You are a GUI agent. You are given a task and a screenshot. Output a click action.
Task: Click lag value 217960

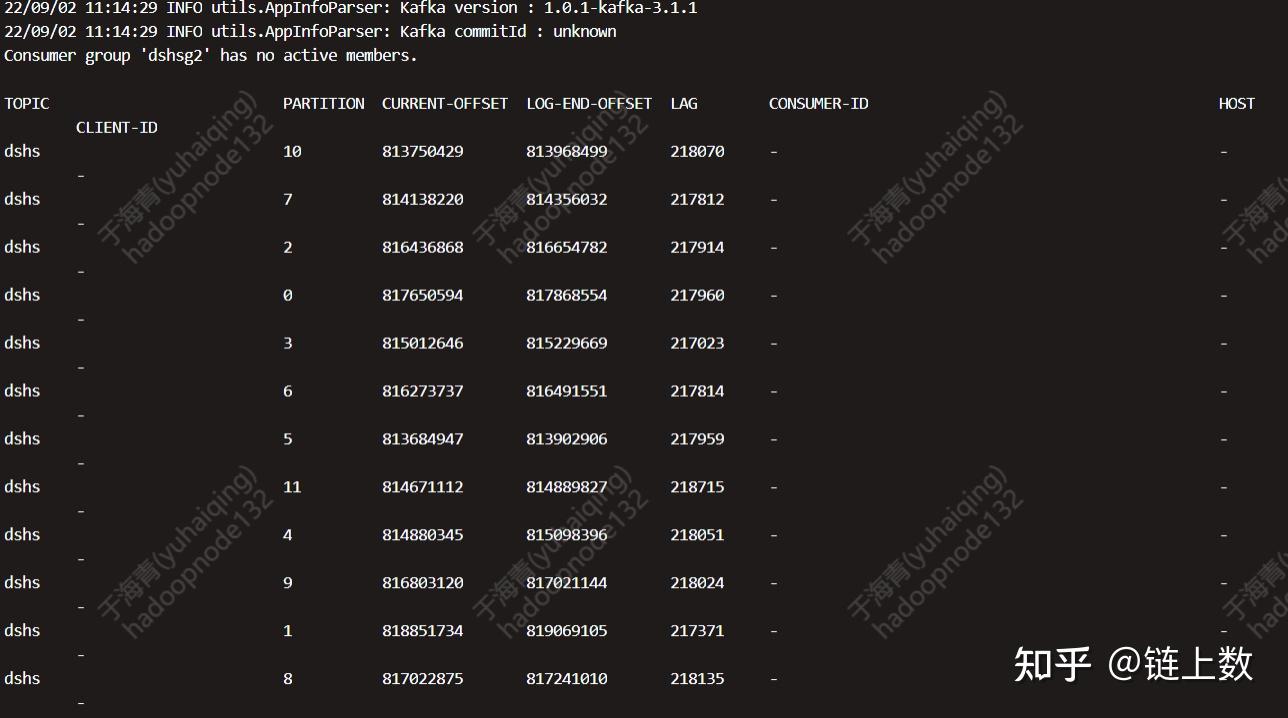698,295
